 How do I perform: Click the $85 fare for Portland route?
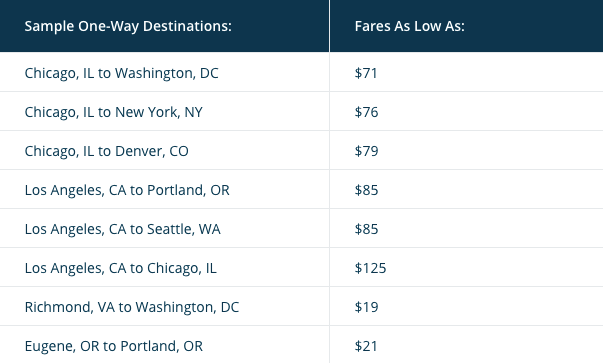pos(366,190)
